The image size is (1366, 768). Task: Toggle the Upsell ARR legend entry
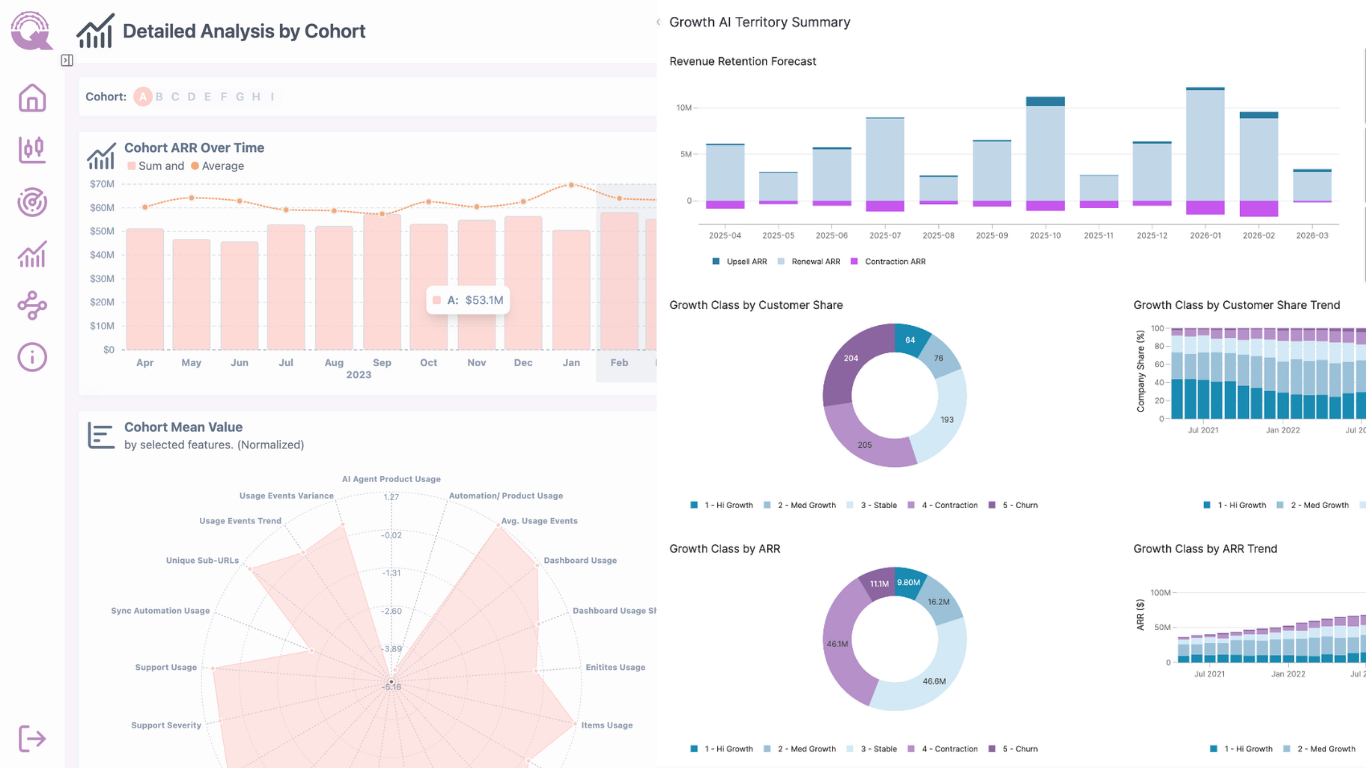point(739,261)
